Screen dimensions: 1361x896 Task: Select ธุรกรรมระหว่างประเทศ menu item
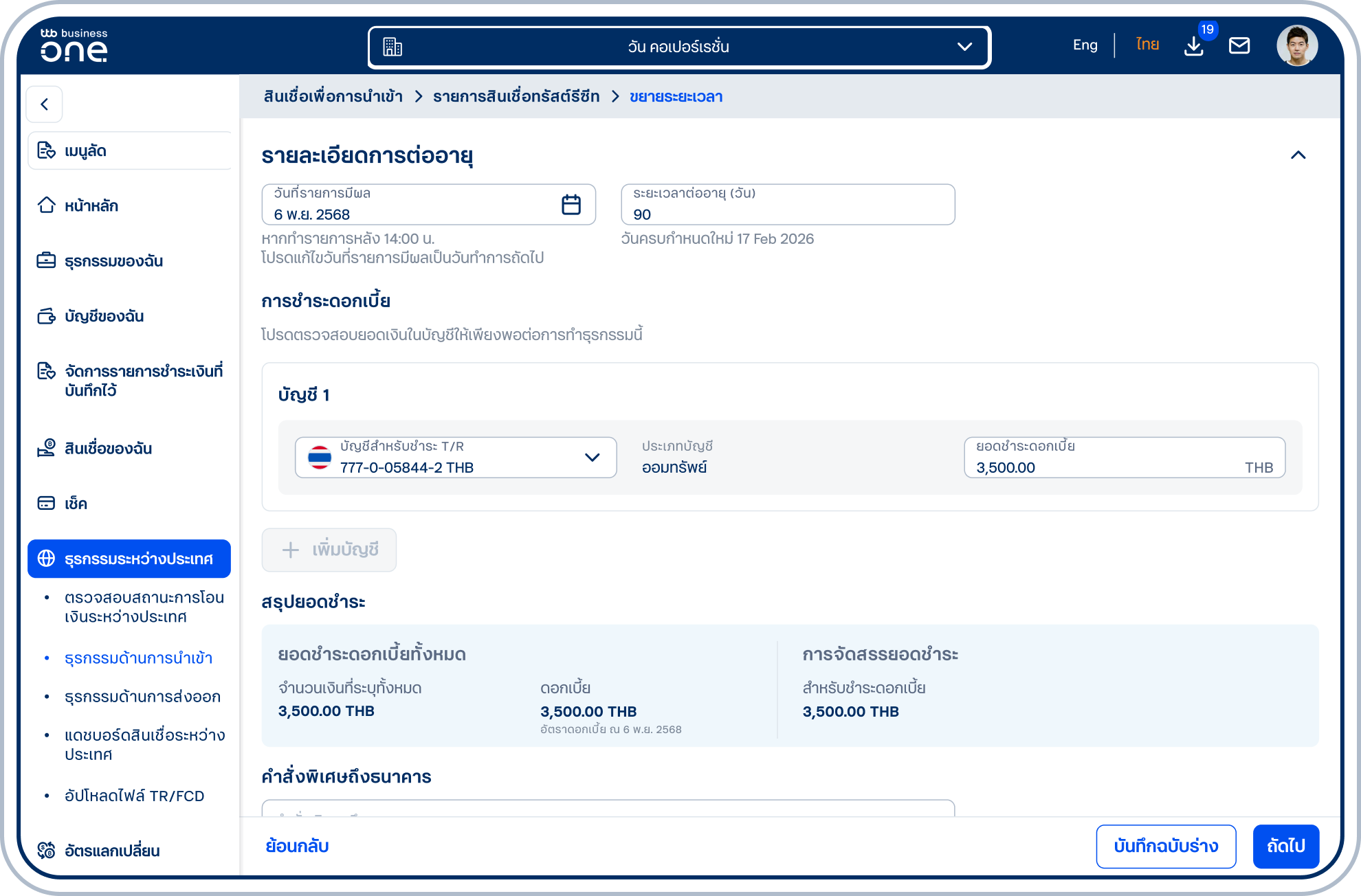coord(129,559)
